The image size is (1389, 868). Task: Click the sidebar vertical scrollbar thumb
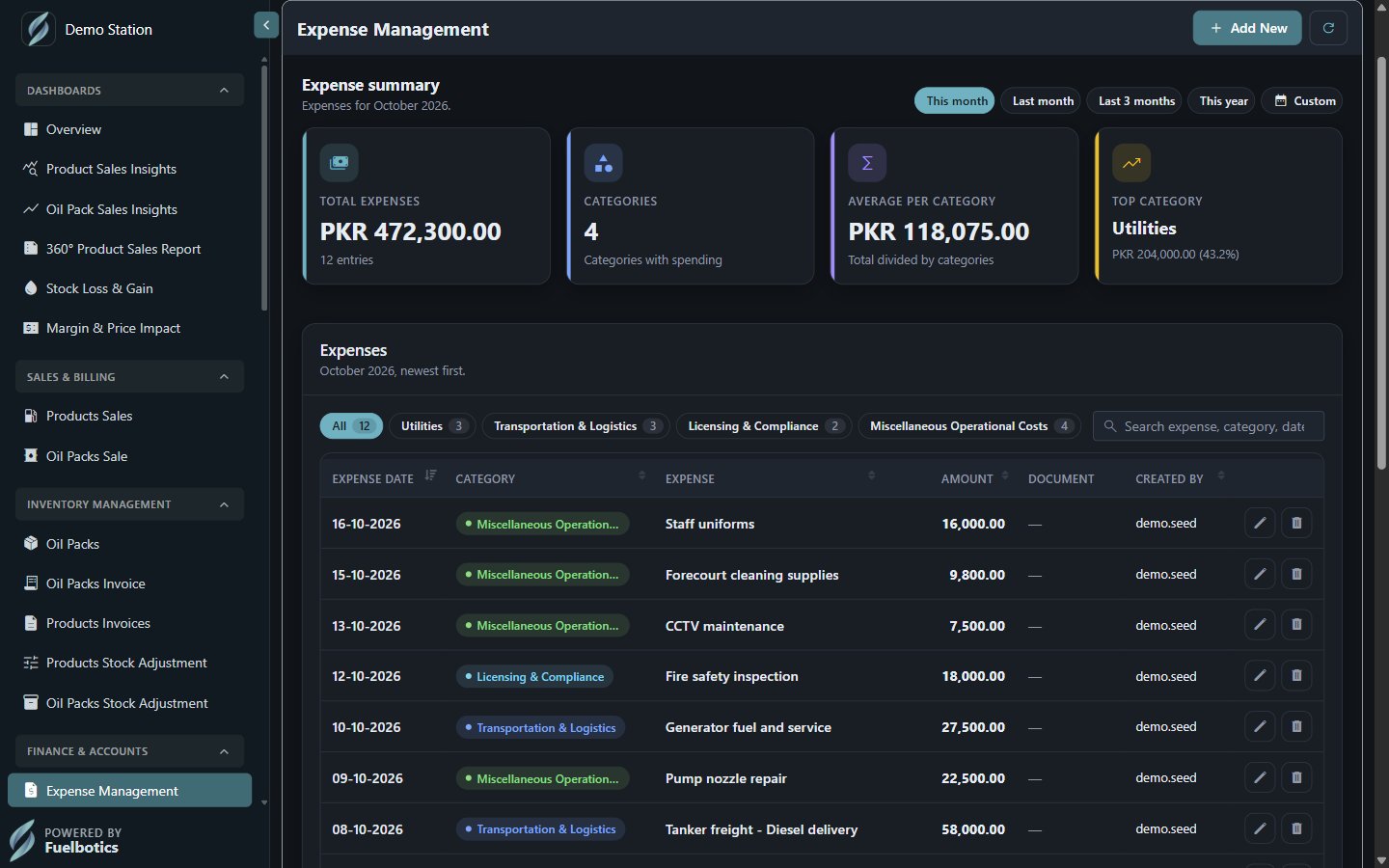[x=264, y=188]
